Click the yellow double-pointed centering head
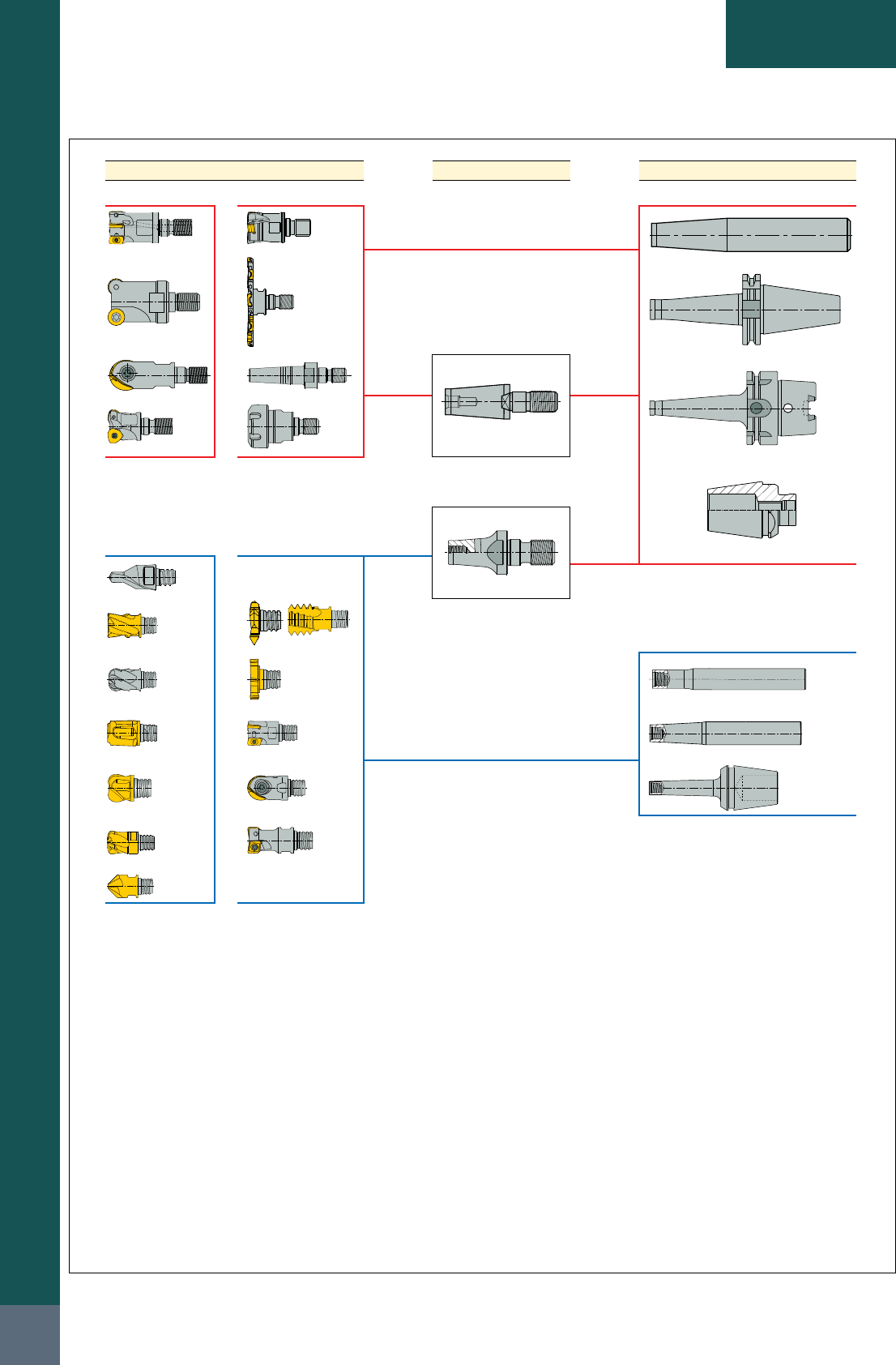The height and width of the screenshot is (1365, 896). [x=264, y=623]
